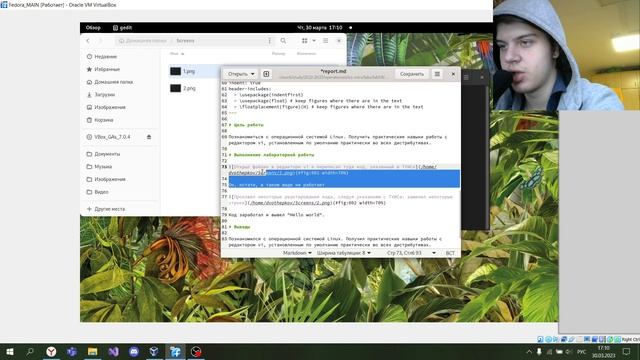Open OBS Studio from taskbar
The width and height of the screenshot is (640, 360).
tap(196, 351)
